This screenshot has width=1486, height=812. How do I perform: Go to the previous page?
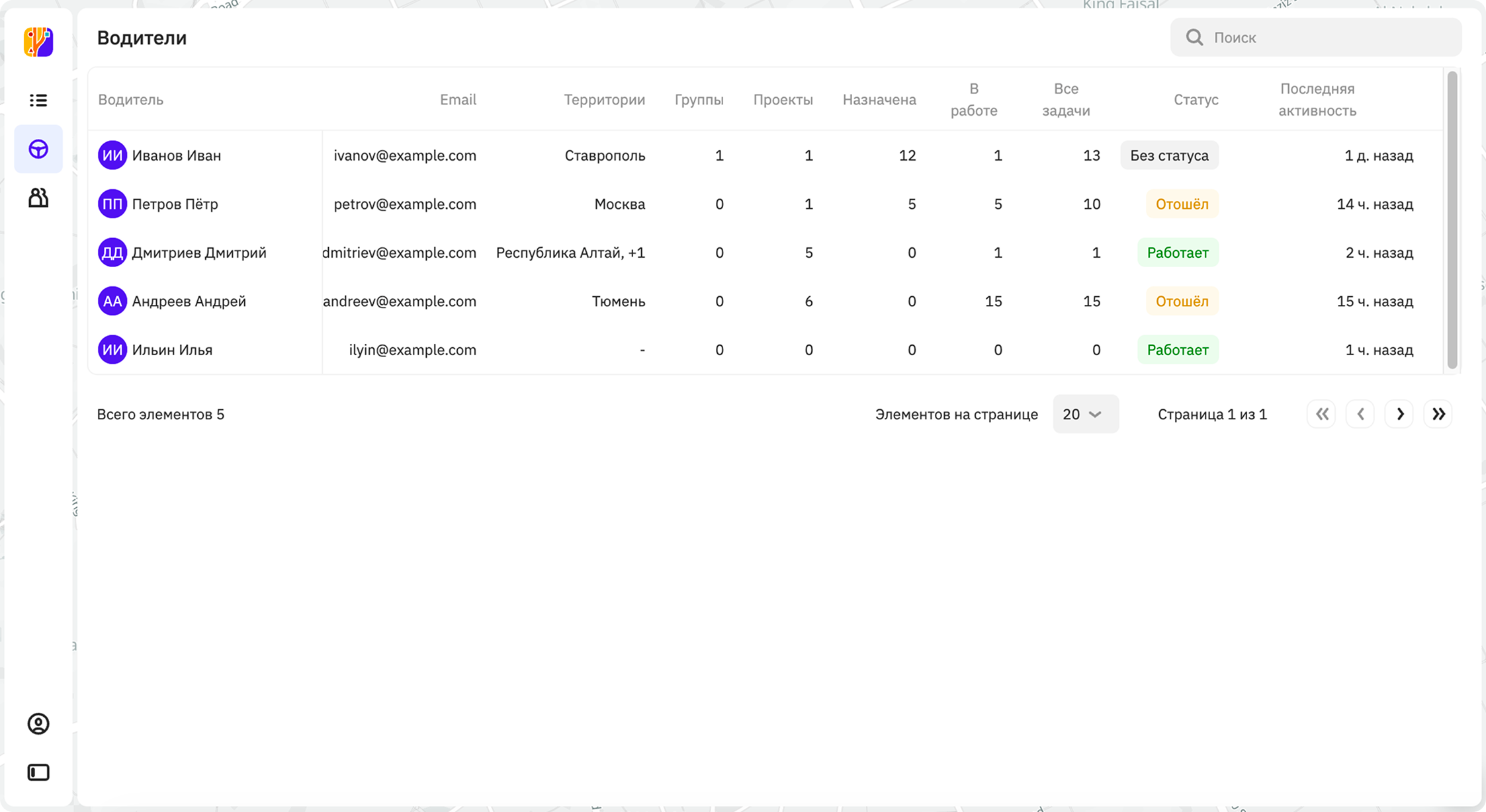(1360, 414)
